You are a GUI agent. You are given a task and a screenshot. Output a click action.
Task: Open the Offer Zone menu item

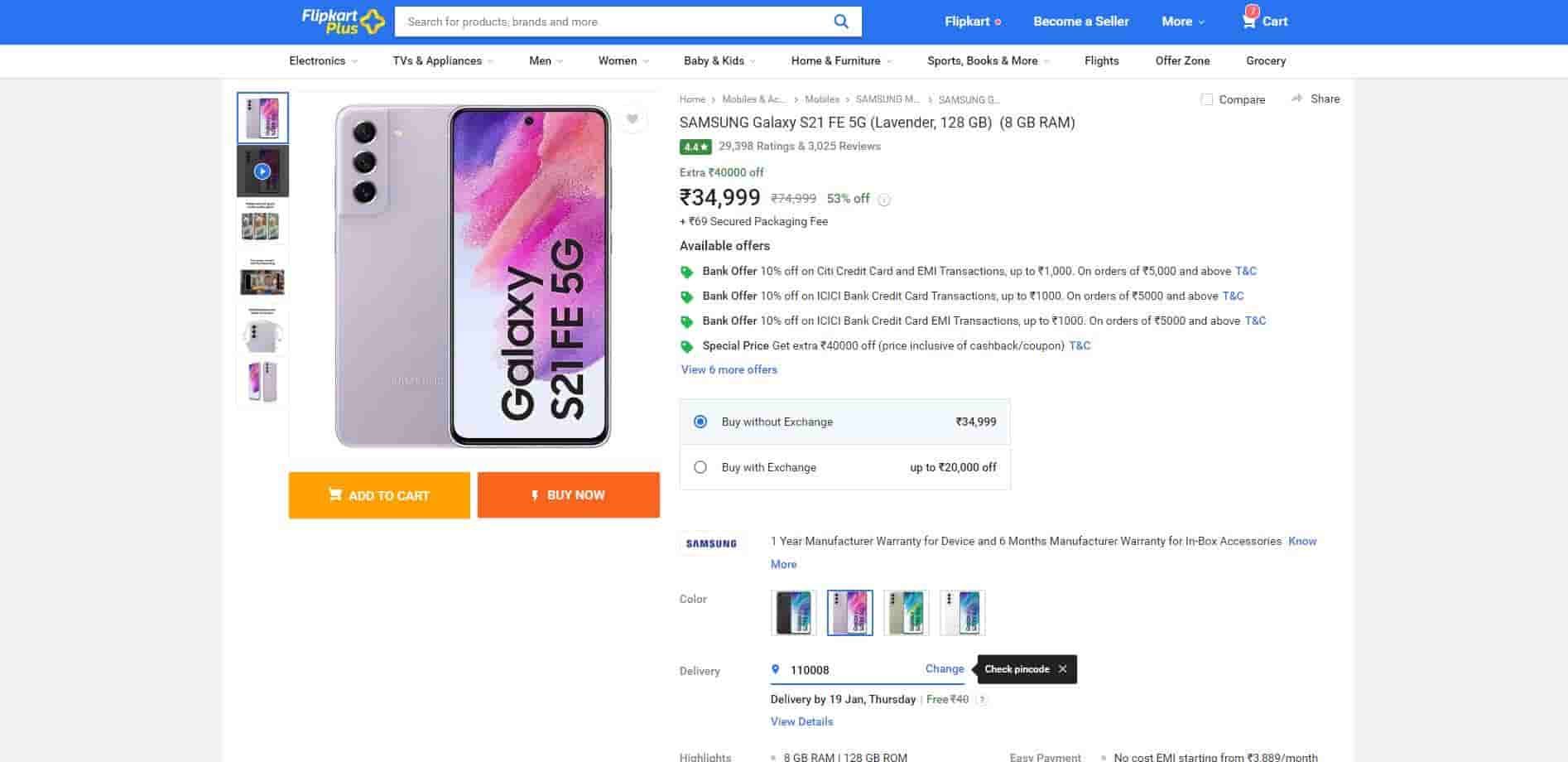[x=1182, y=61]
